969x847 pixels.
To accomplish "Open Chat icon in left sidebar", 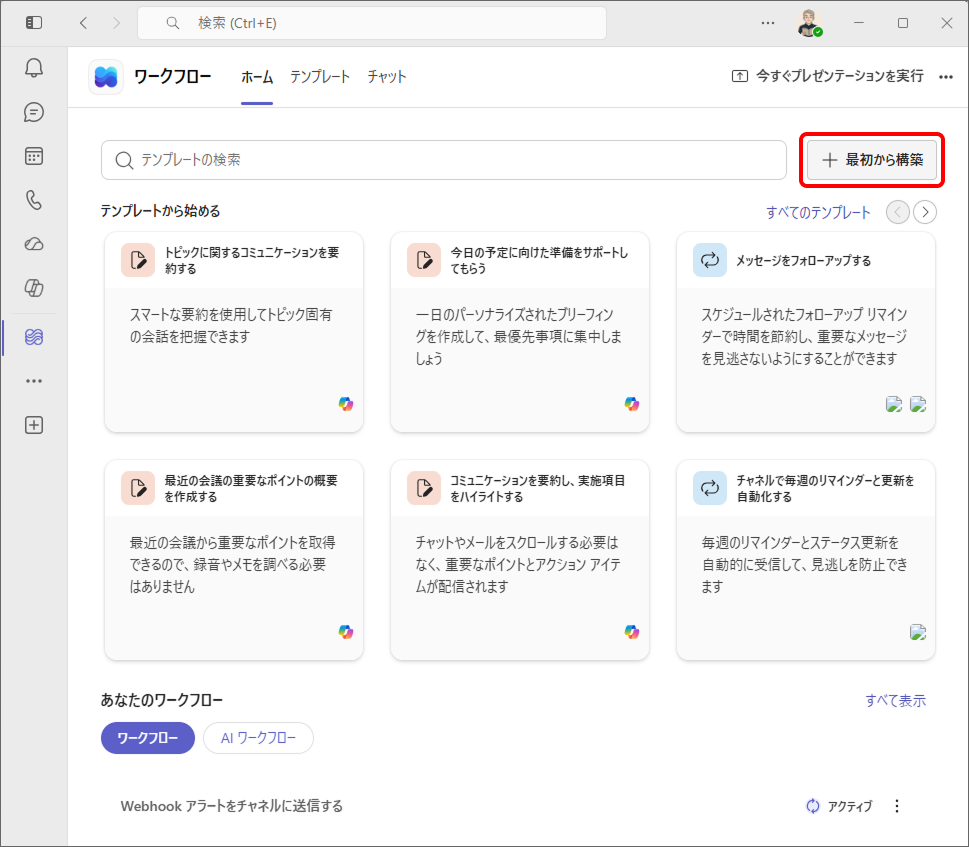I will coord(34,112).
